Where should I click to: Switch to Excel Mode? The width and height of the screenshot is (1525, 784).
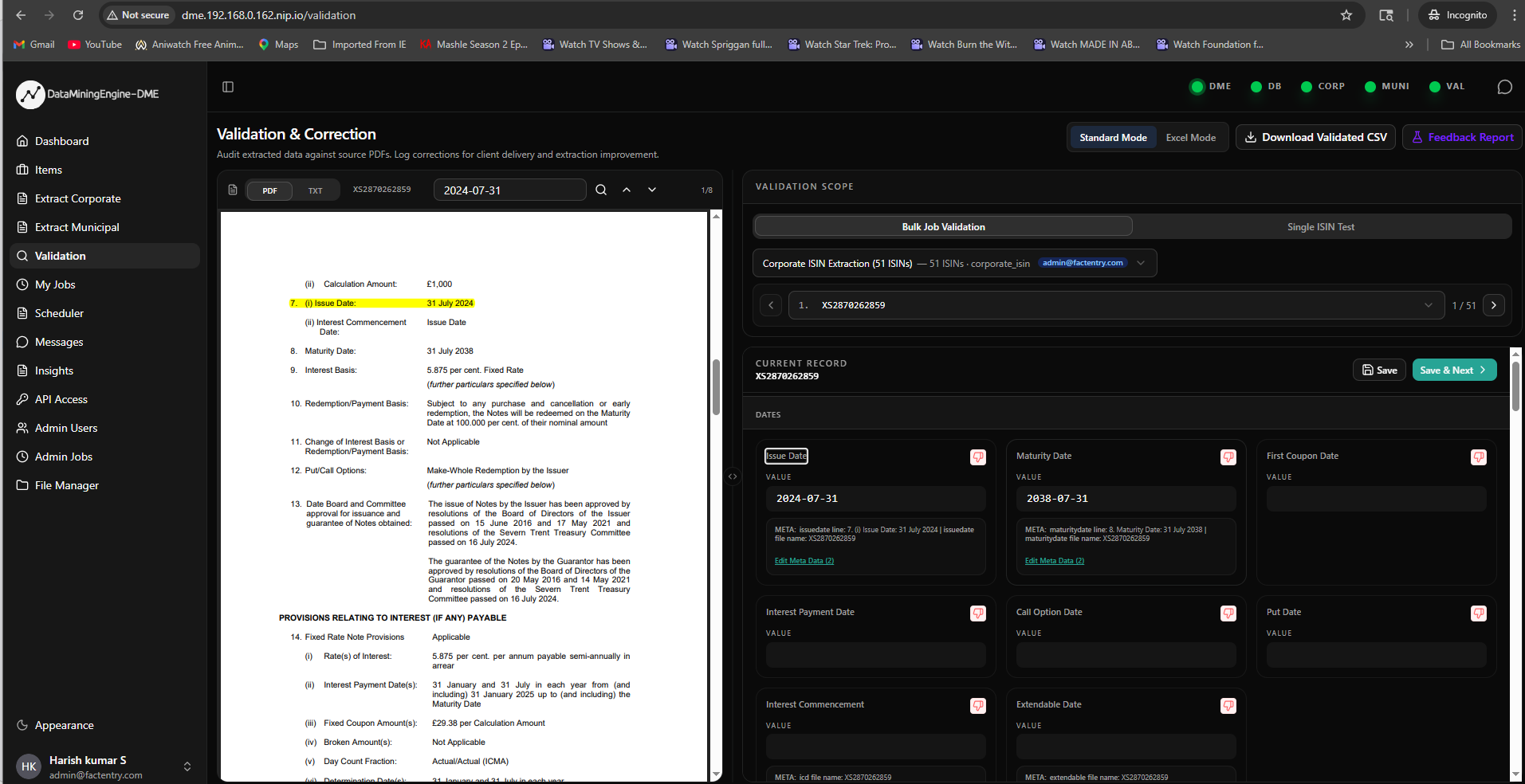coord(1190,137)
